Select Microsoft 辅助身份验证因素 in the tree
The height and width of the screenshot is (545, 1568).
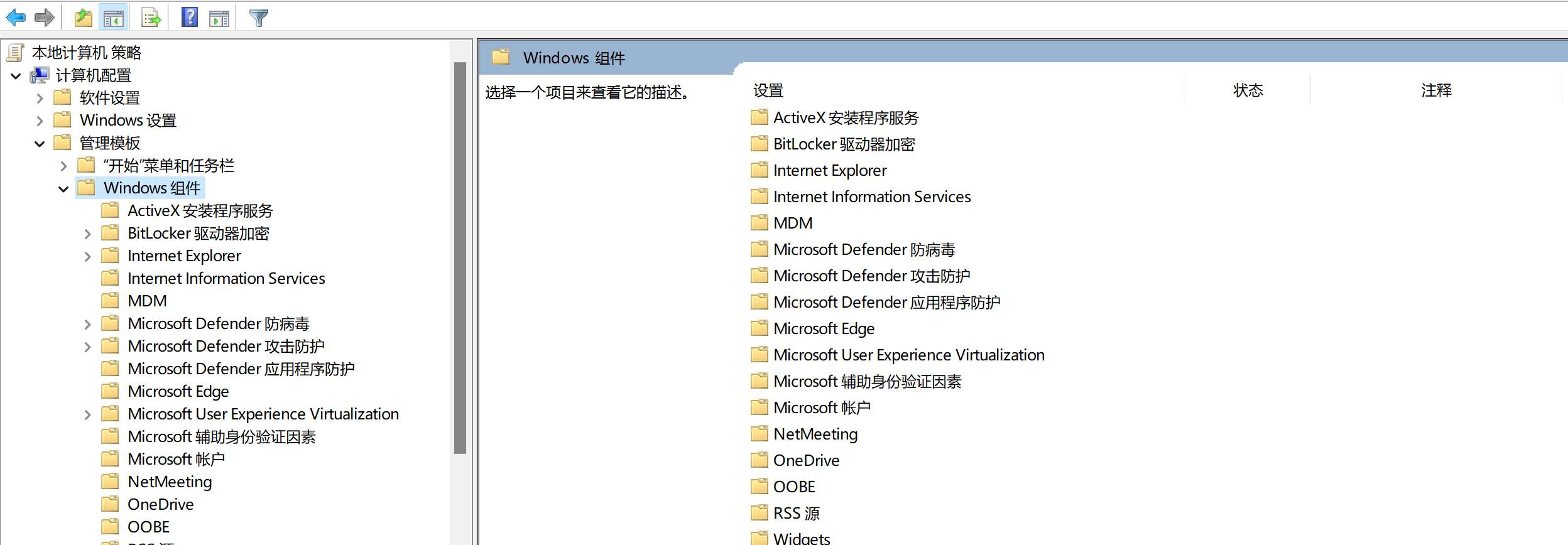(x=221, y=436)
